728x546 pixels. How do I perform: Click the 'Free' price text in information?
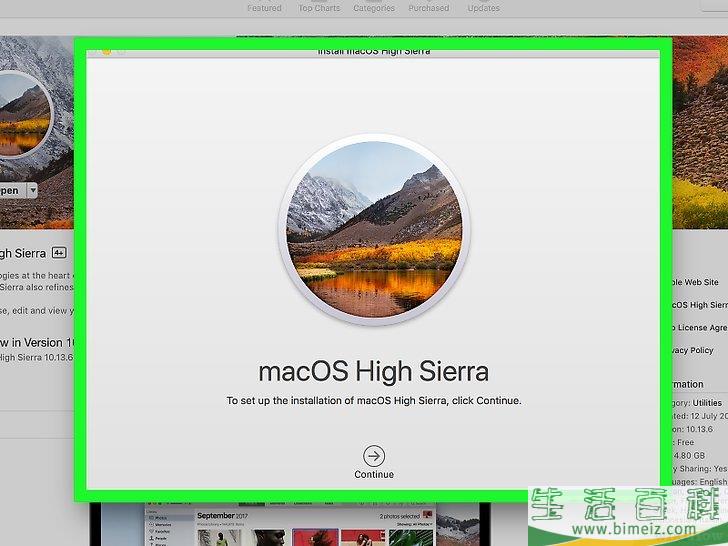tap(684, 442)
